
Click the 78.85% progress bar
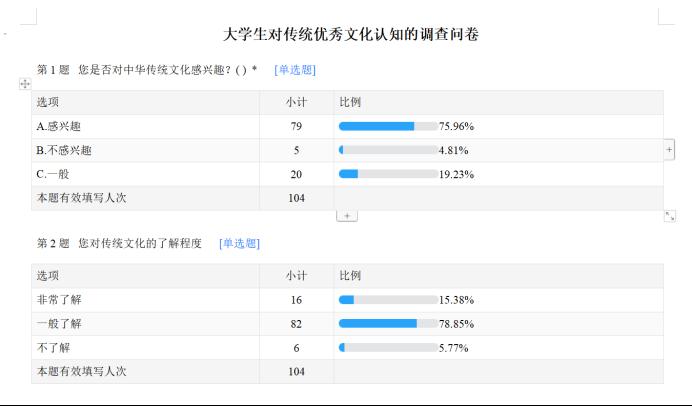[388, 324]
